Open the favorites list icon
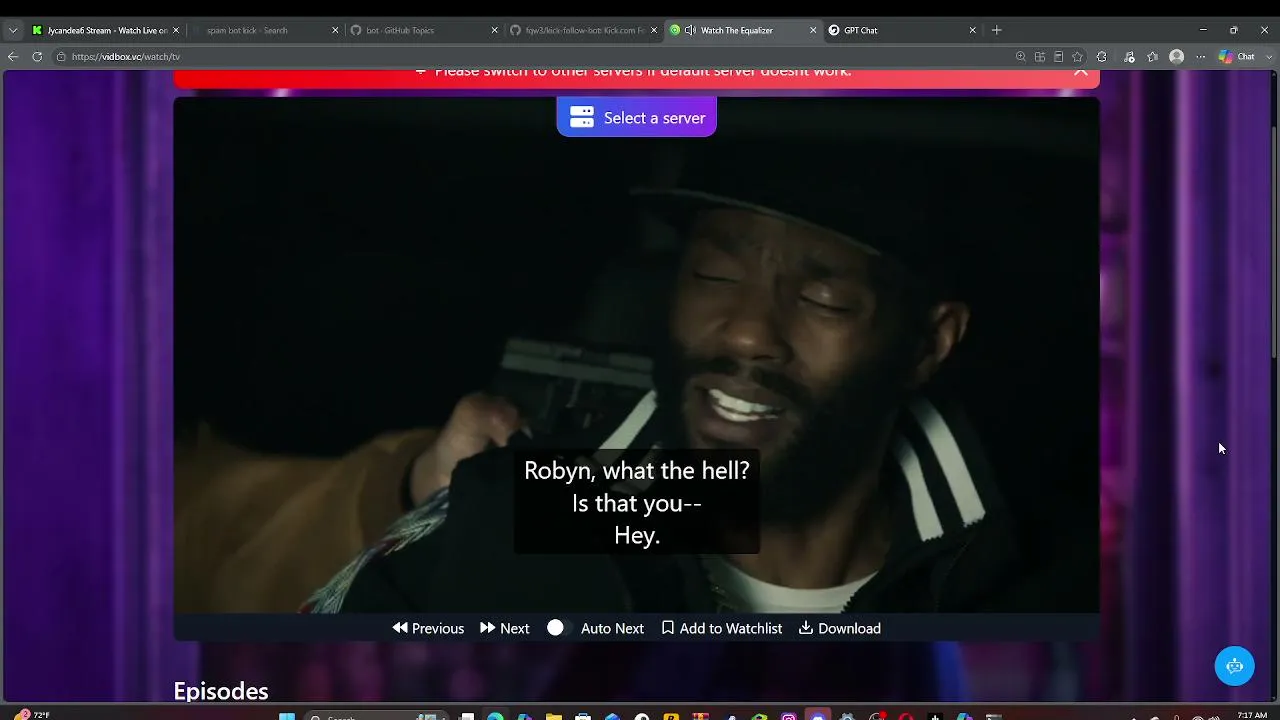This screenshot has height=720, width=1280. coord(1153,57)
